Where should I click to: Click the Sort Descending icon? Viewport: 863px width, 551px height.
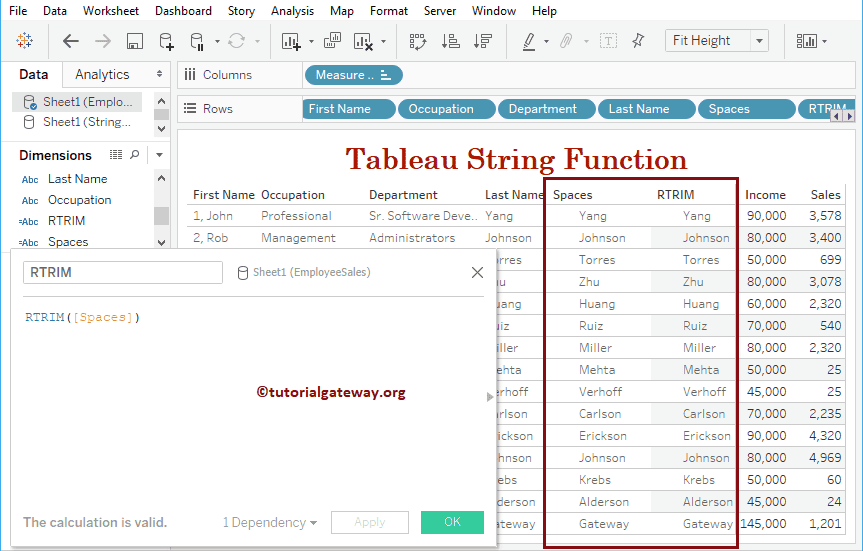483,41
